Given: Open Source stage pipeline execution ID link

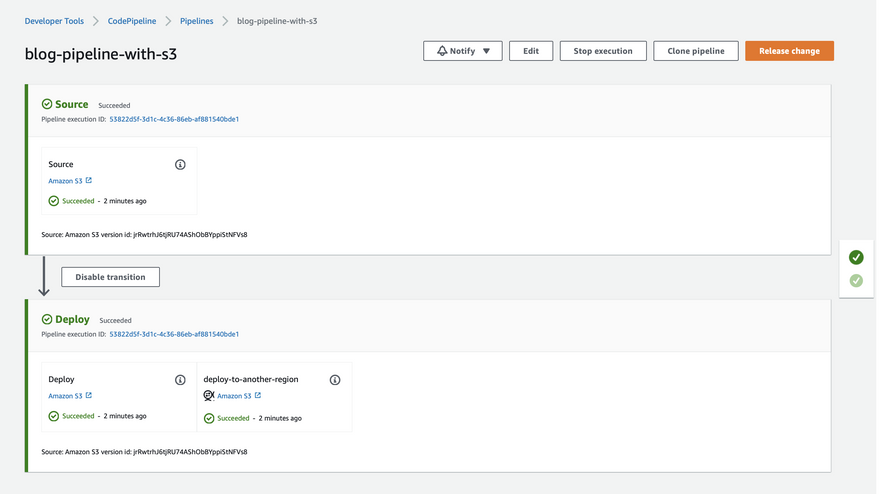Looking at the screenshot, I should coord(174,119).
